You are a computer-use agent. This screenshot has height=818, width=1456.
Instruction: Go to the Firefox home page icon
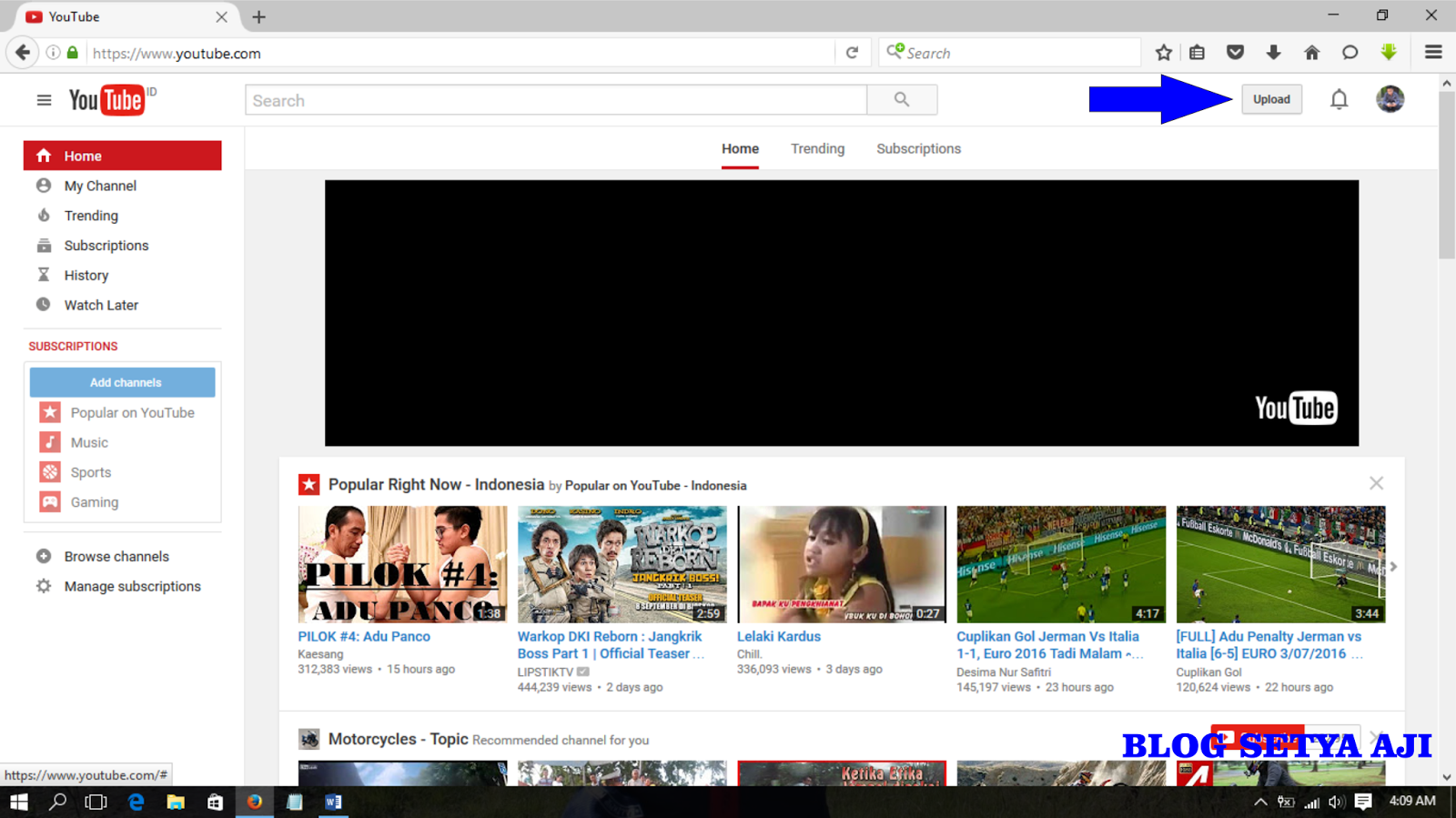click(1311, 53)
